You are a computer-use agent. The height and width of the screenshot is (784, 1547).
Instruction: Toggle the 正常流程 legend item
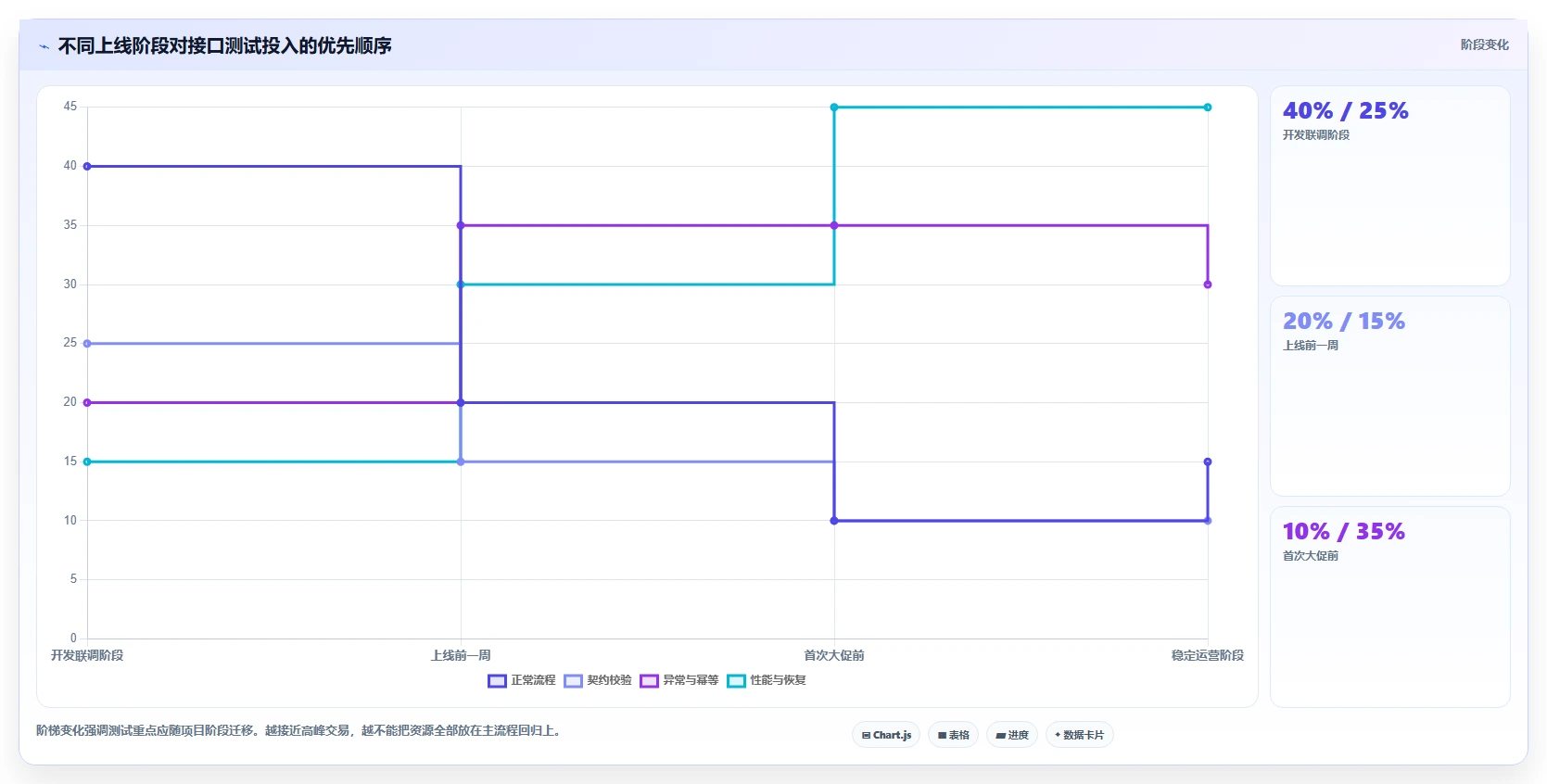coord(522,680)
